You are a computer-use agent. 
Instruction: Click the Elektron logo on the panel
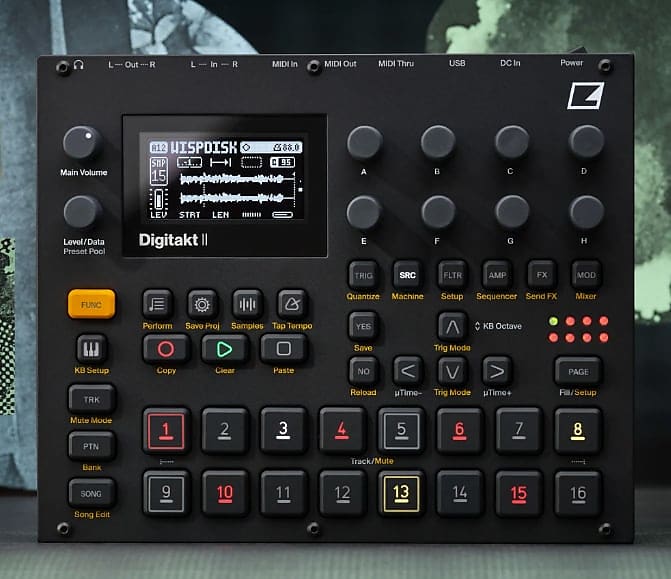point(585,96)
